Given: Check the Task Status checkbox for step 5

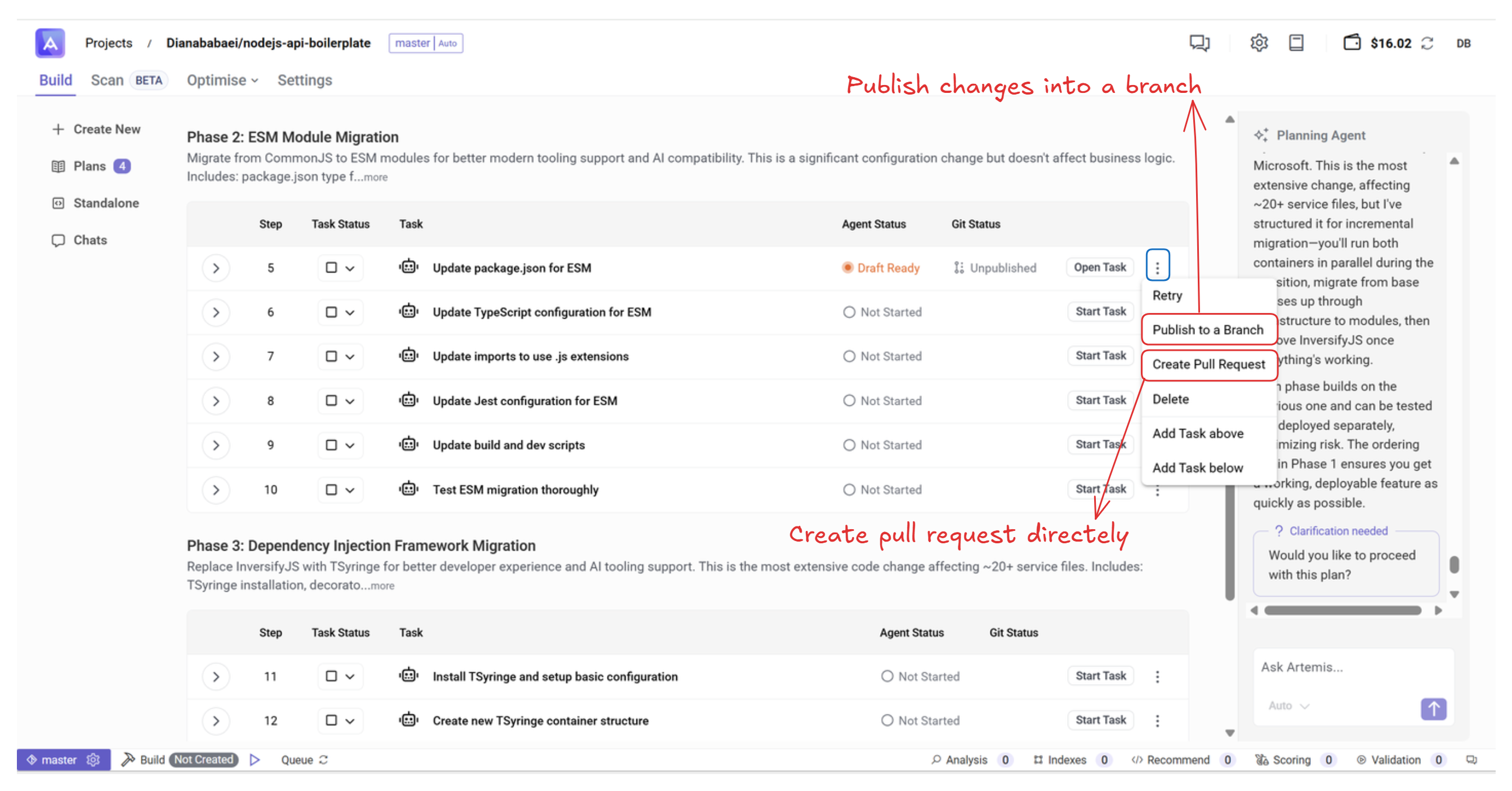Looking at the screenshot, I should [332, 267].
